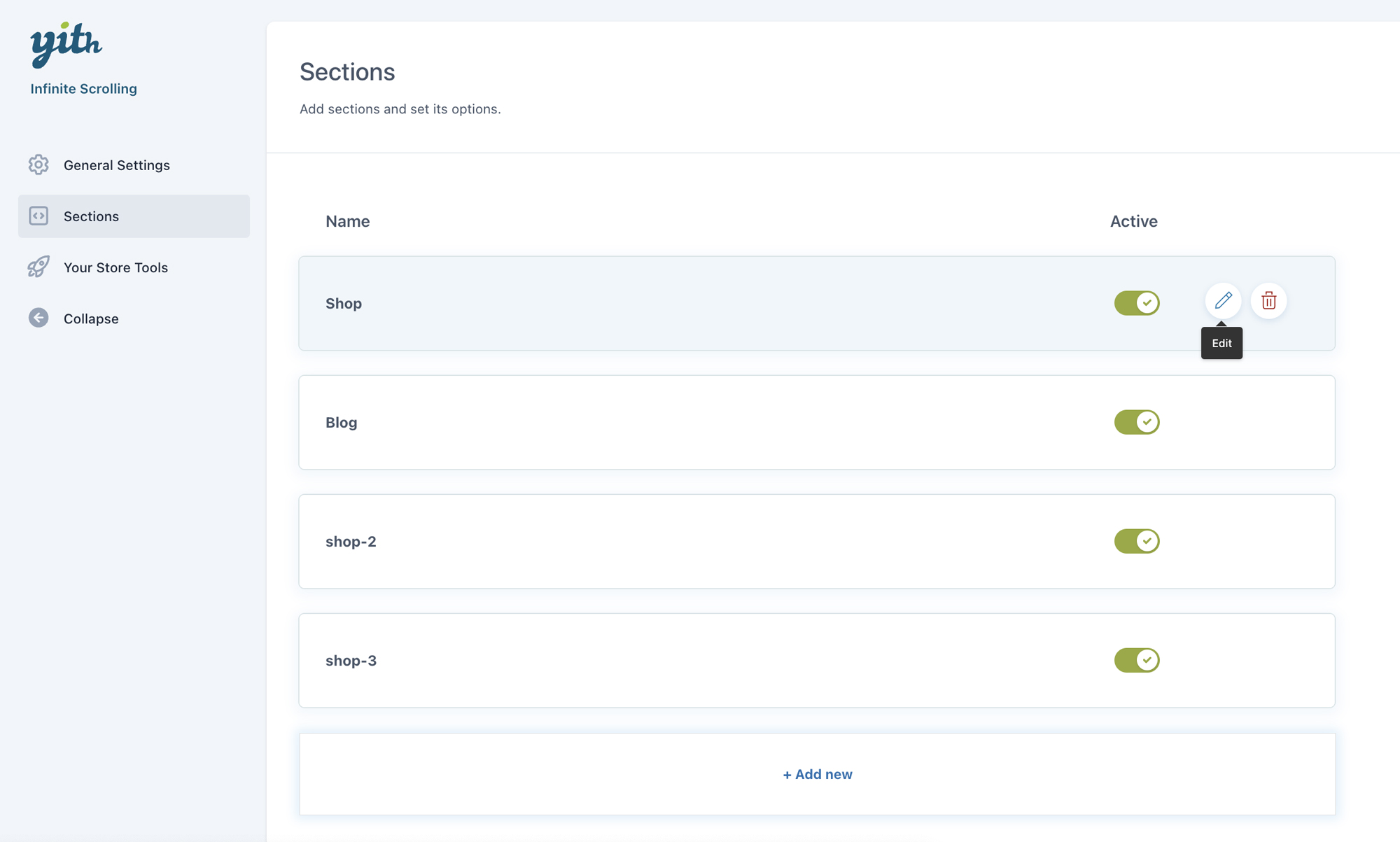
Task: Turn off the Blog section toggle
Action: click(x=1137, y=422)
